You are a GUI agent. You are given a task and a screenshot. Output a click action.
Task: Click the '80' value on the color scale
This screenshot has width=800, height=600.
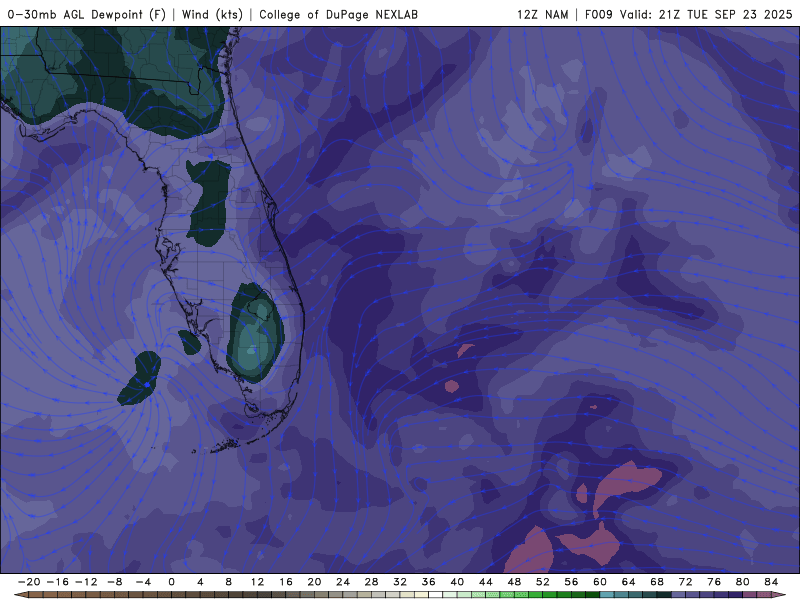(x=743, y=582)
